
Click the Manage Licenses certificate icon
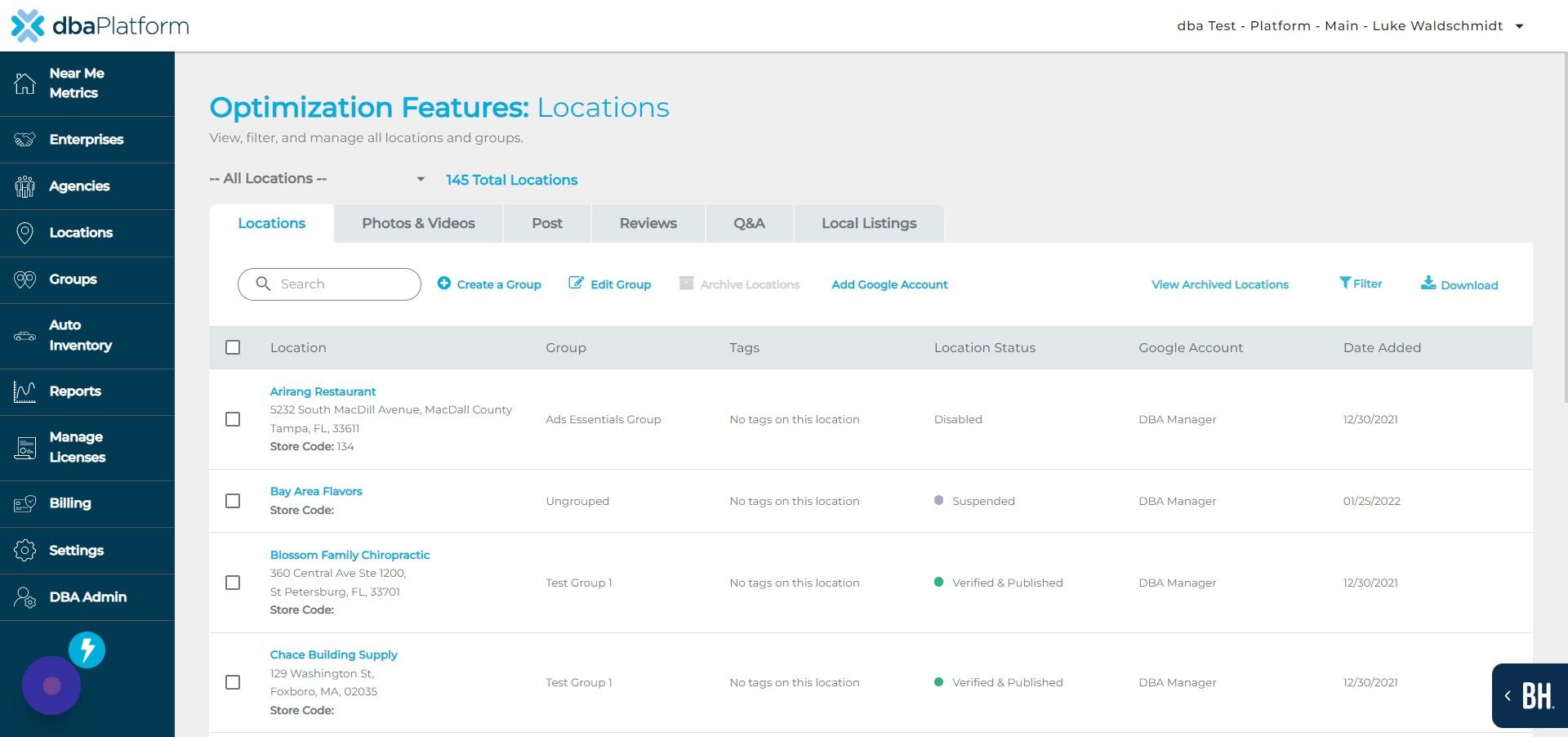coord(24,448)
